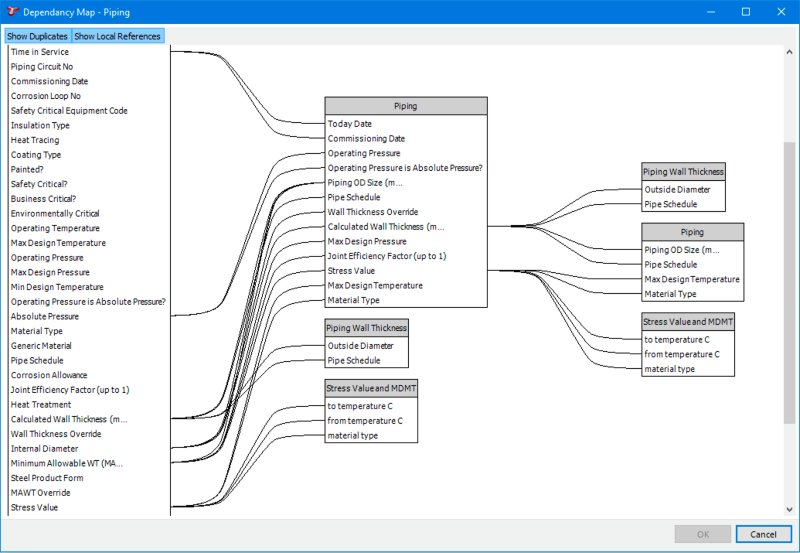Maximize the Dependancy Map window

745,11
